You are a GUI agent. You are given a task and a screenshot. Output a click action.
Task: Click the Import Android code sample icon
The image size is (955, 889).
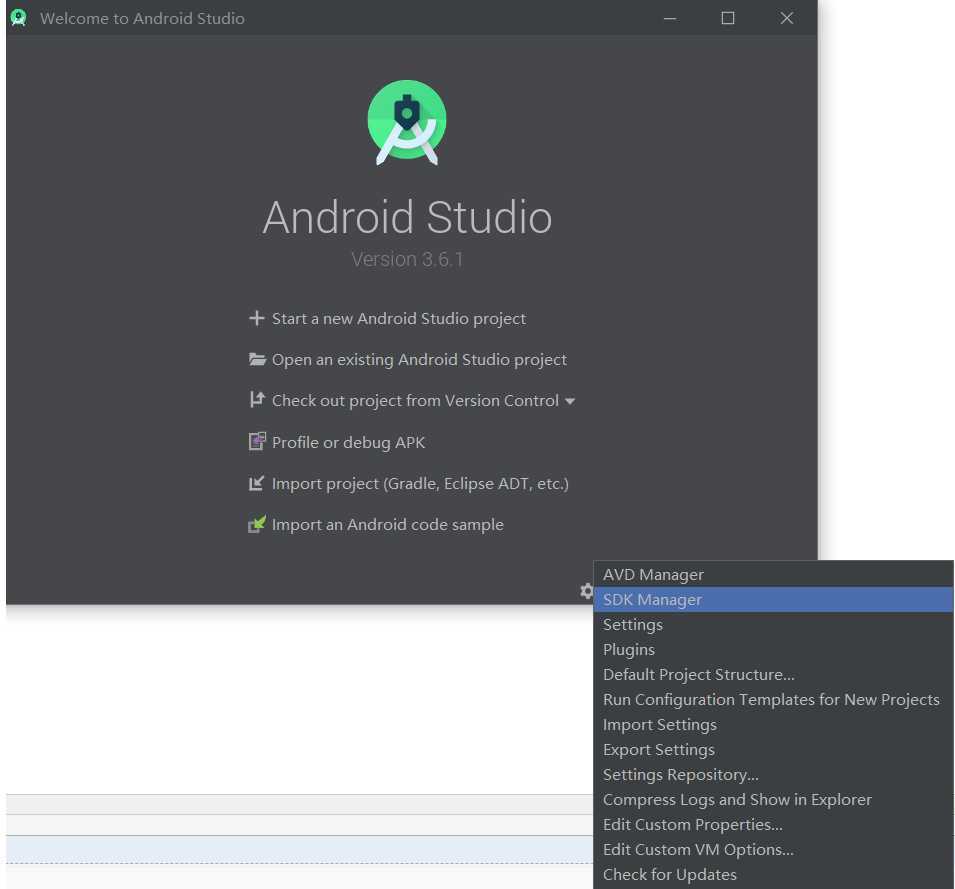(257, 524)
